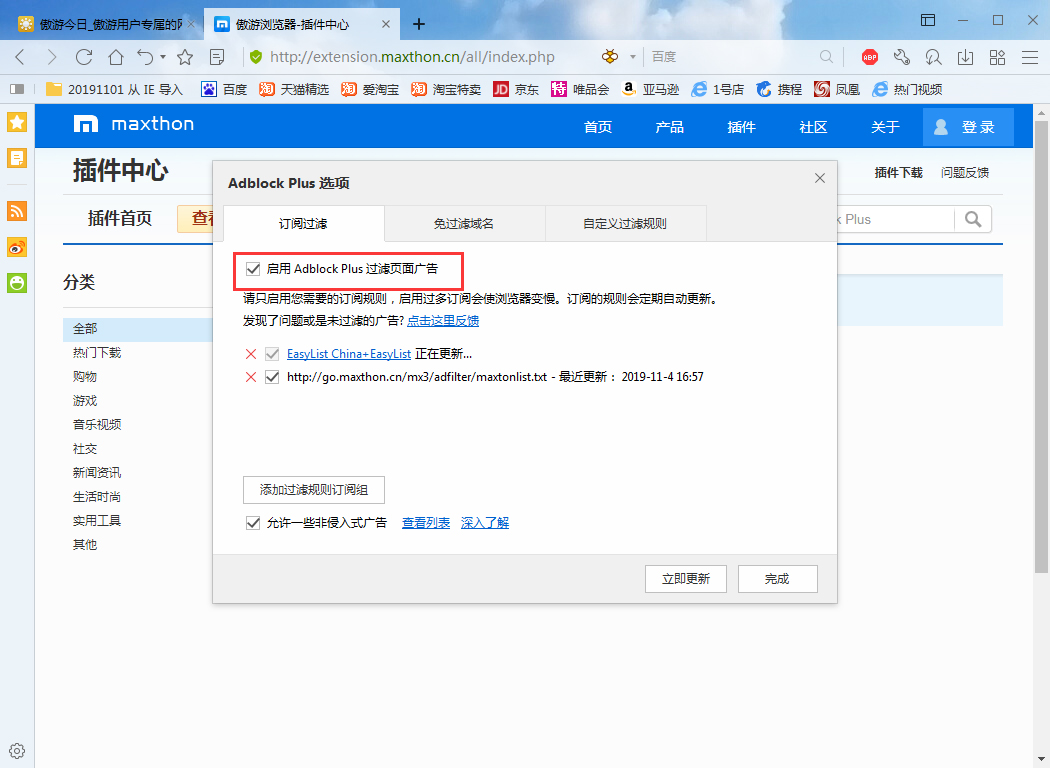Uncheck the EasyList China+EasyList subscription

[x=272, y=353]
